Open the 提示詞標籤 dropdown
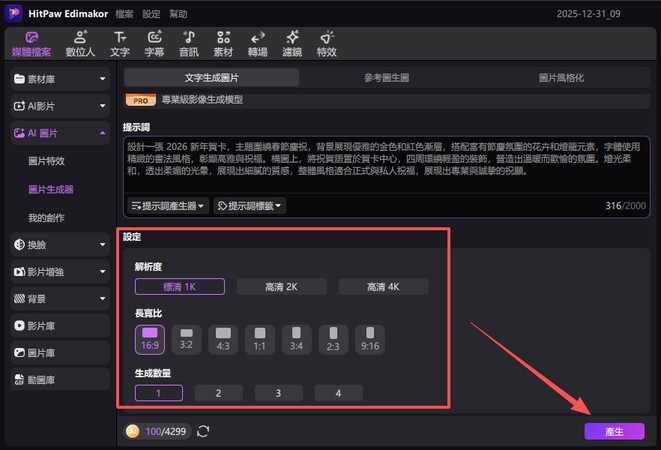This screenshot has width=661, height=450. coord(250,206)
